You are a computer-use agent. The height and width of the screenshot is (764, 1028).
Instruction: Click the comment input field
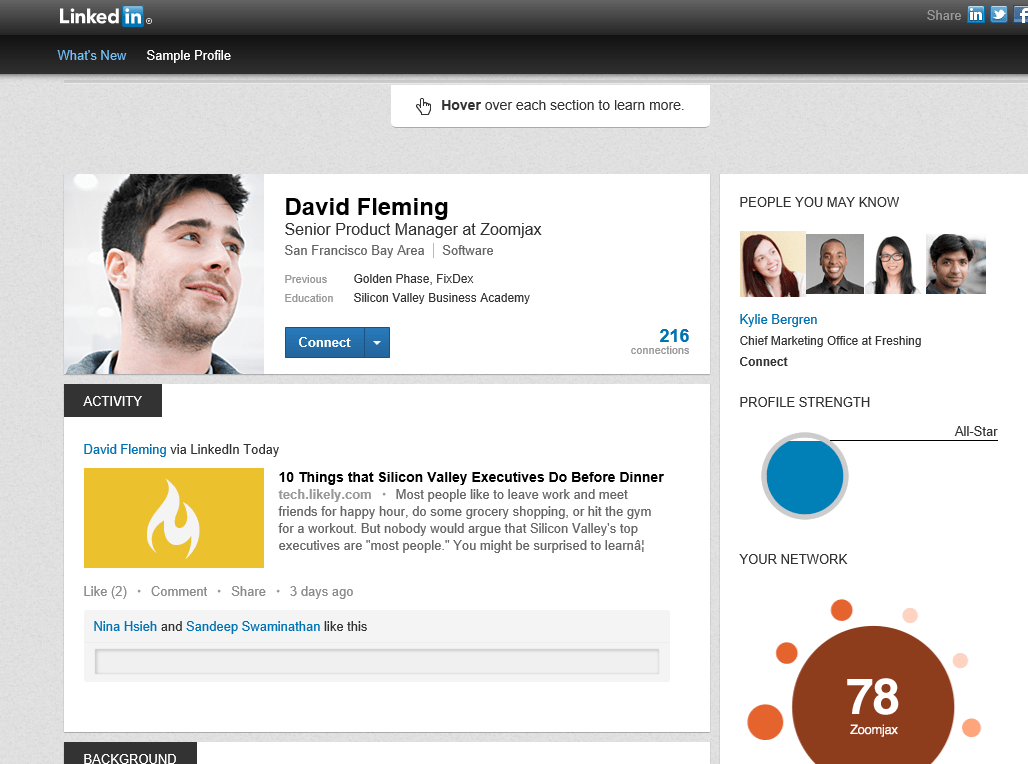[x=377, y=662]
